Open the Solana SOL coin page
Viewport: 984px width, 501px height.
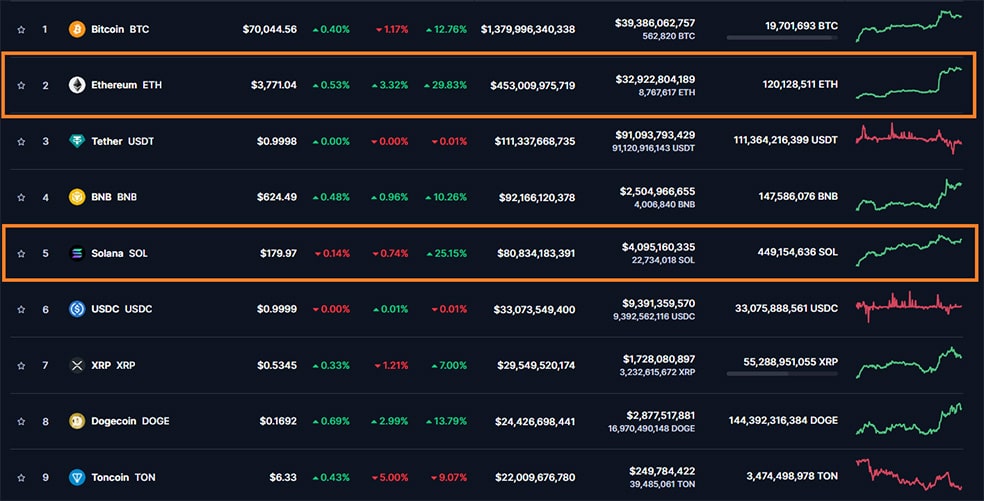click(119, 254)
